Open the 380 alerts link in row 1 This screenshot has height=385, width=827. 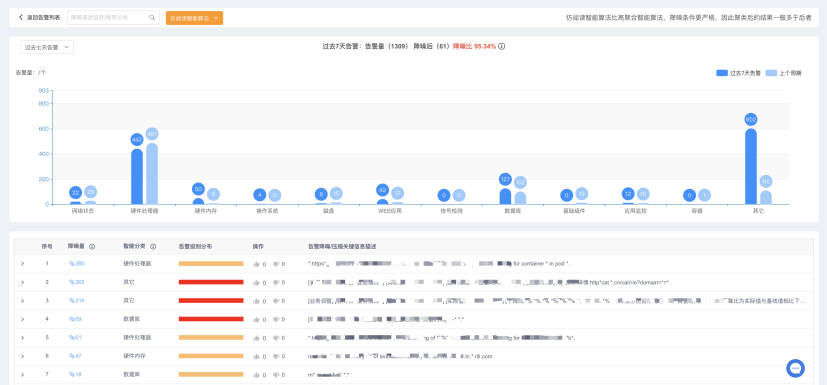tap(76, 264)
